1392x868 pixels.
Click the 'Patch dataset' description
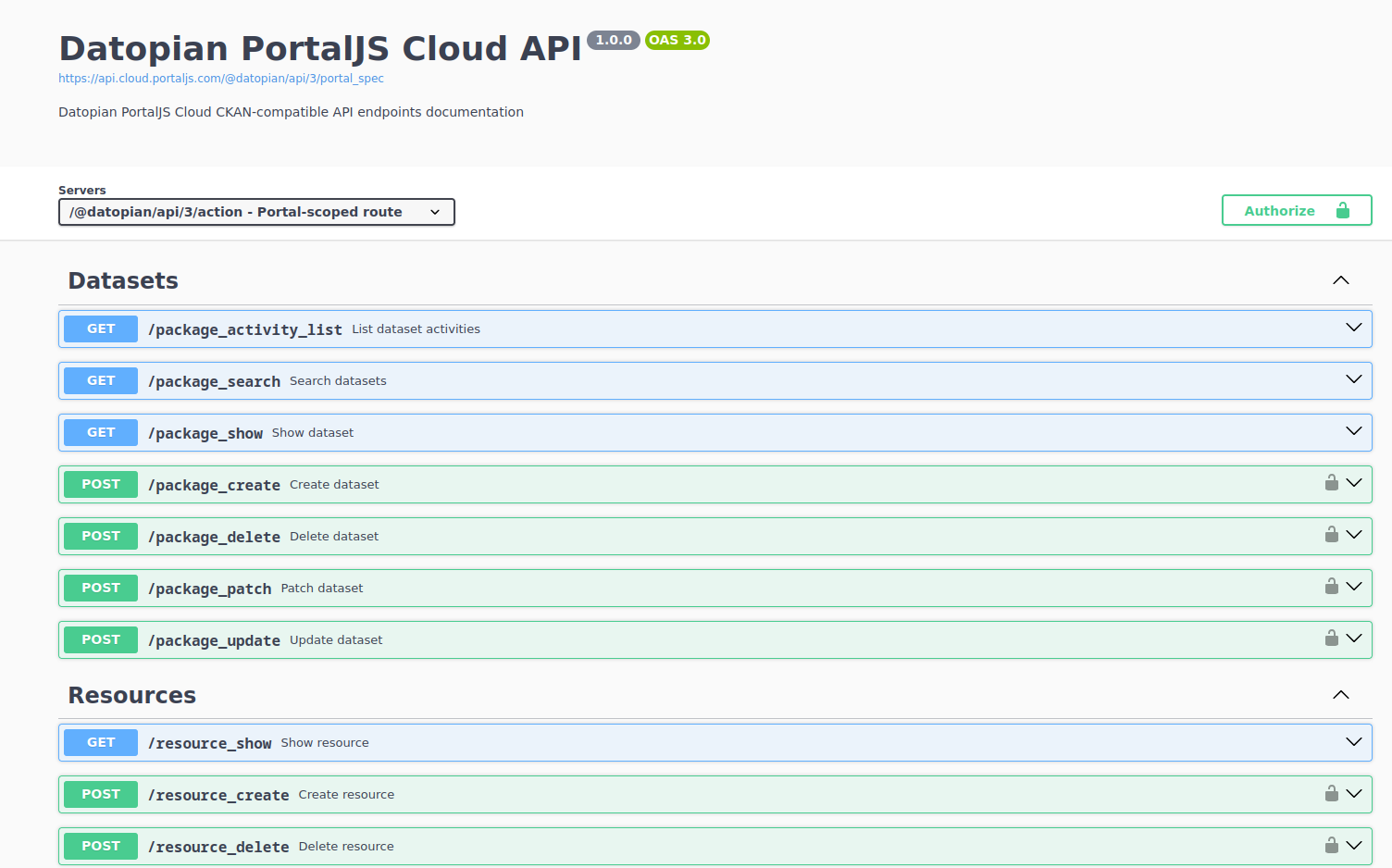(322, 588)
